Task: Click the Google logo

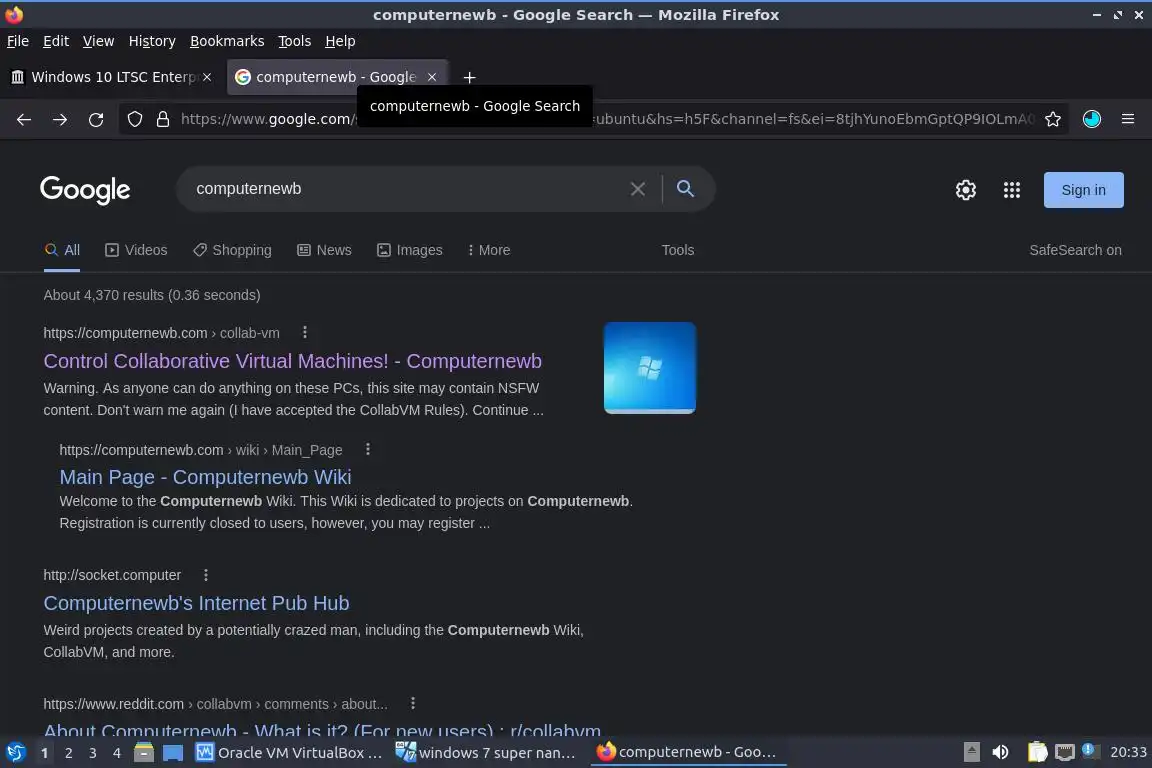Action: [85, 190]
